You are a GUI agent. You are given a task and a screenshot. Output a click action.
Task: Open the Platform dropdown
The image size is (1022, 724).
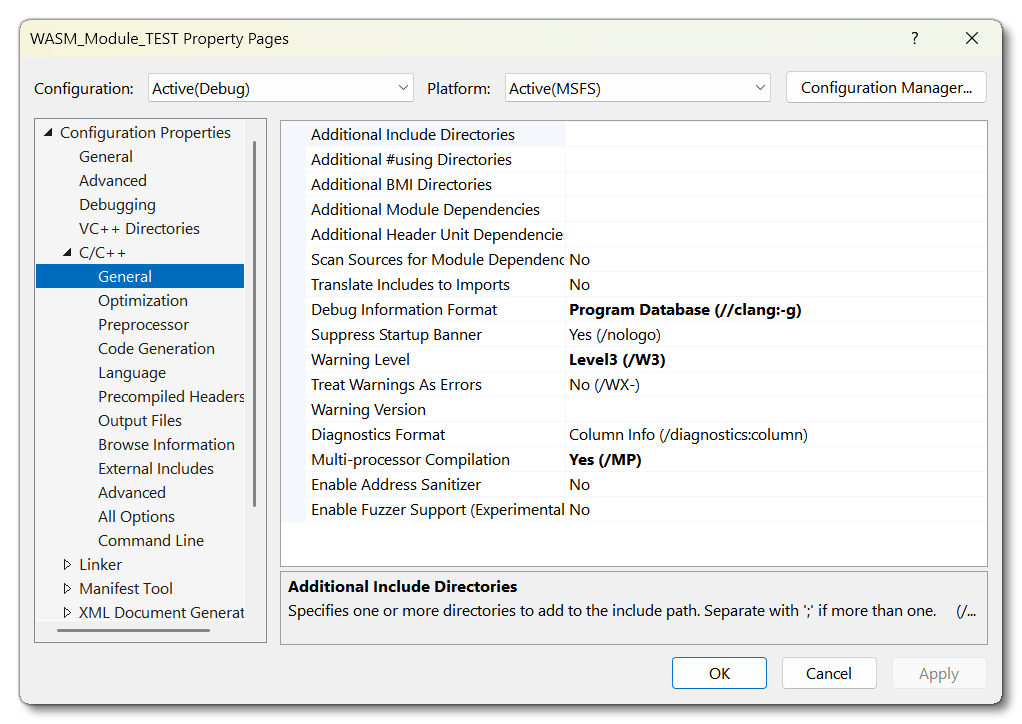[637, 88]
